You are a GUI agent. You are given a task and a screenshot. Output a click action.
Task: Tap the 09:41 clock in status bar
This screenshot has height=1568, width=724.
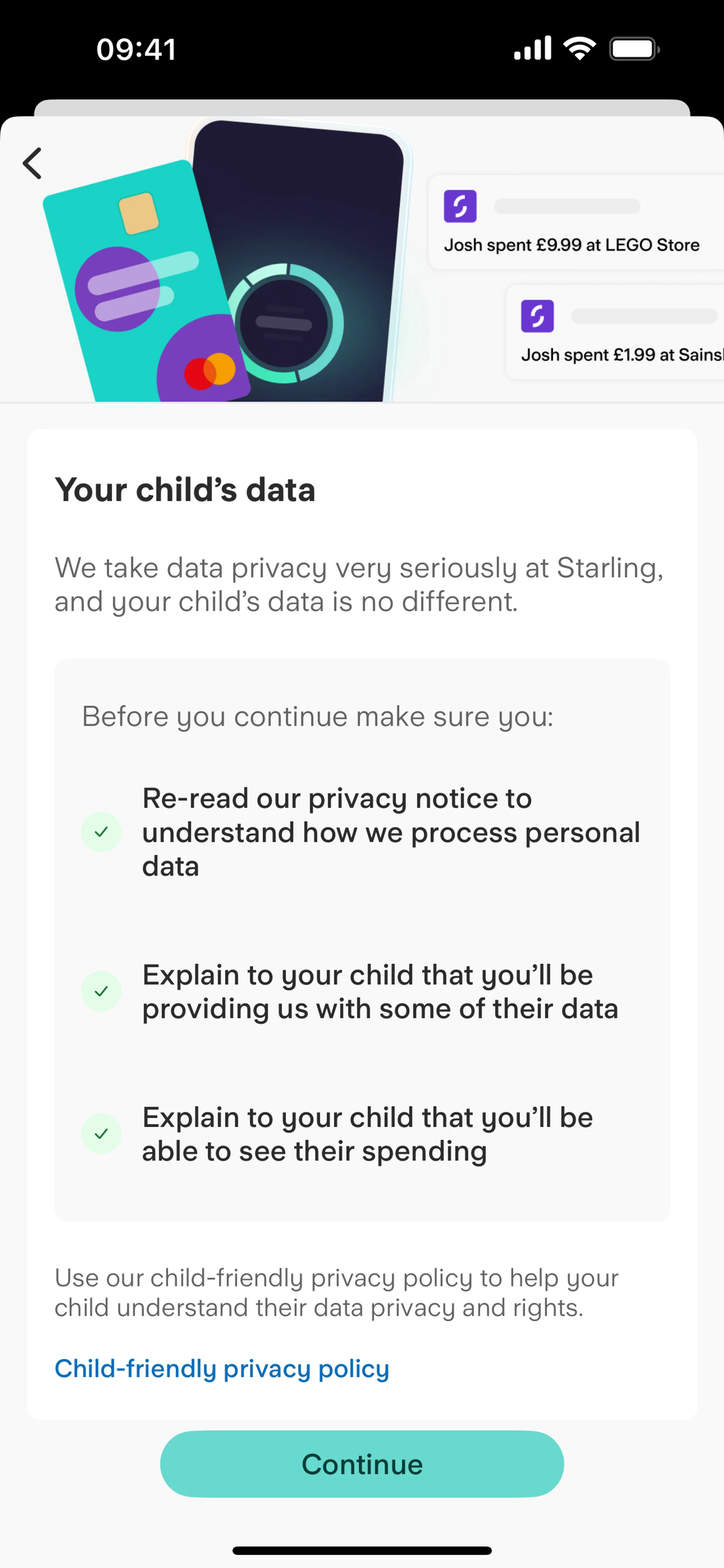[137, 49]
